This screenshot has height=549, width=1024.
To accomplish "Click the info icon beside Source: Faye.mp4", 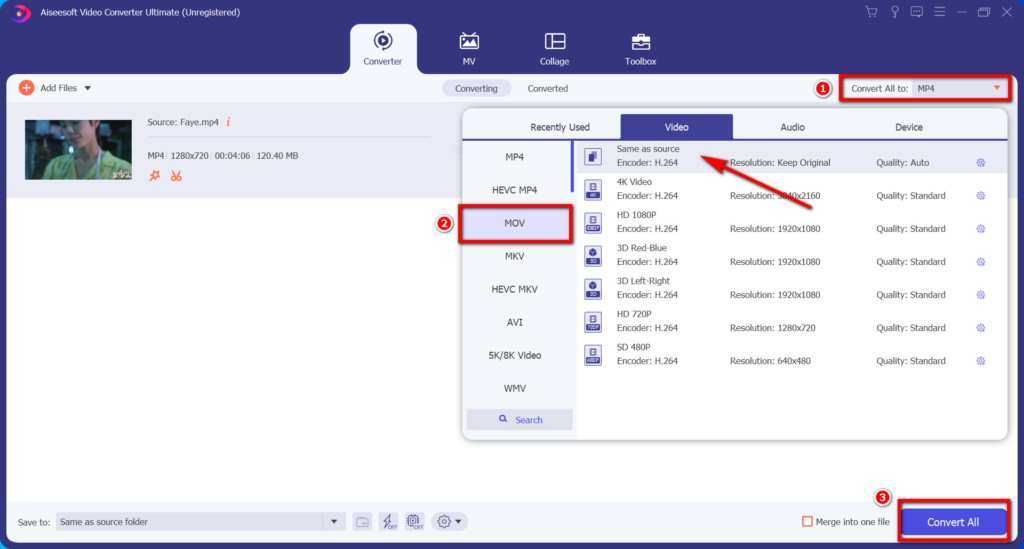I will coord(228,122).
